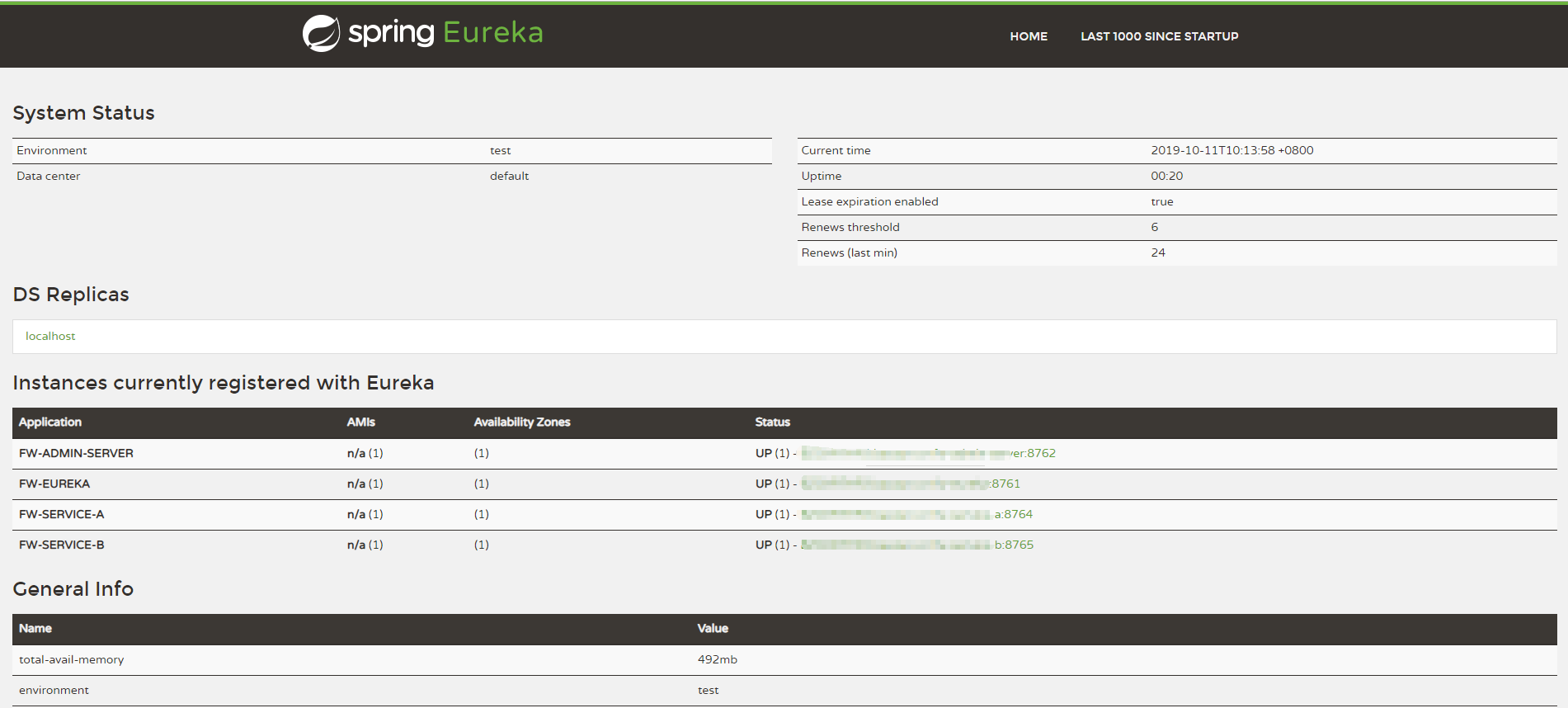Click the Instances currently registered heading
Screen dimensions: 1568x708
pos(224,383)
